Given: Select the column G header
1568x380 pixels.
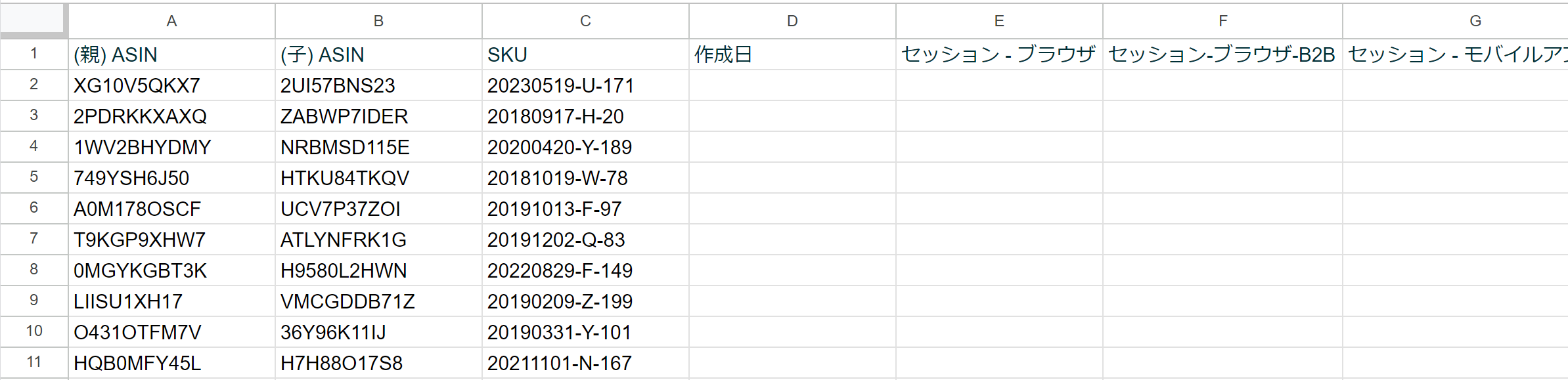Looking at the screenshot, I should click(x=1475, y=21).
